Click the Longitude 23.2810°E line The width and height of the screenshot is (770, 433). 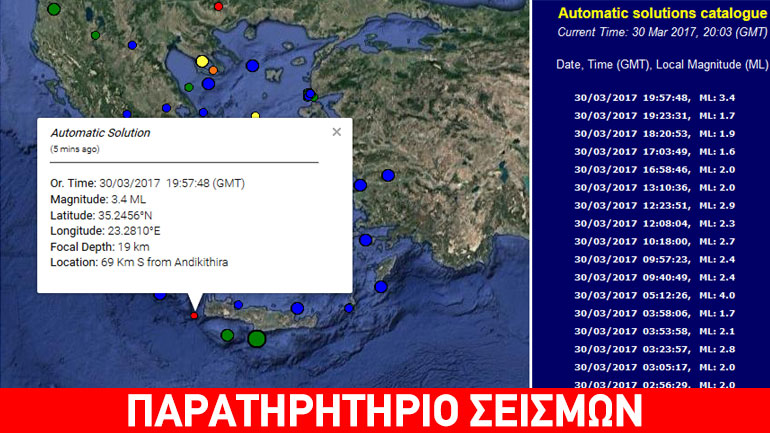click(105, 231)
